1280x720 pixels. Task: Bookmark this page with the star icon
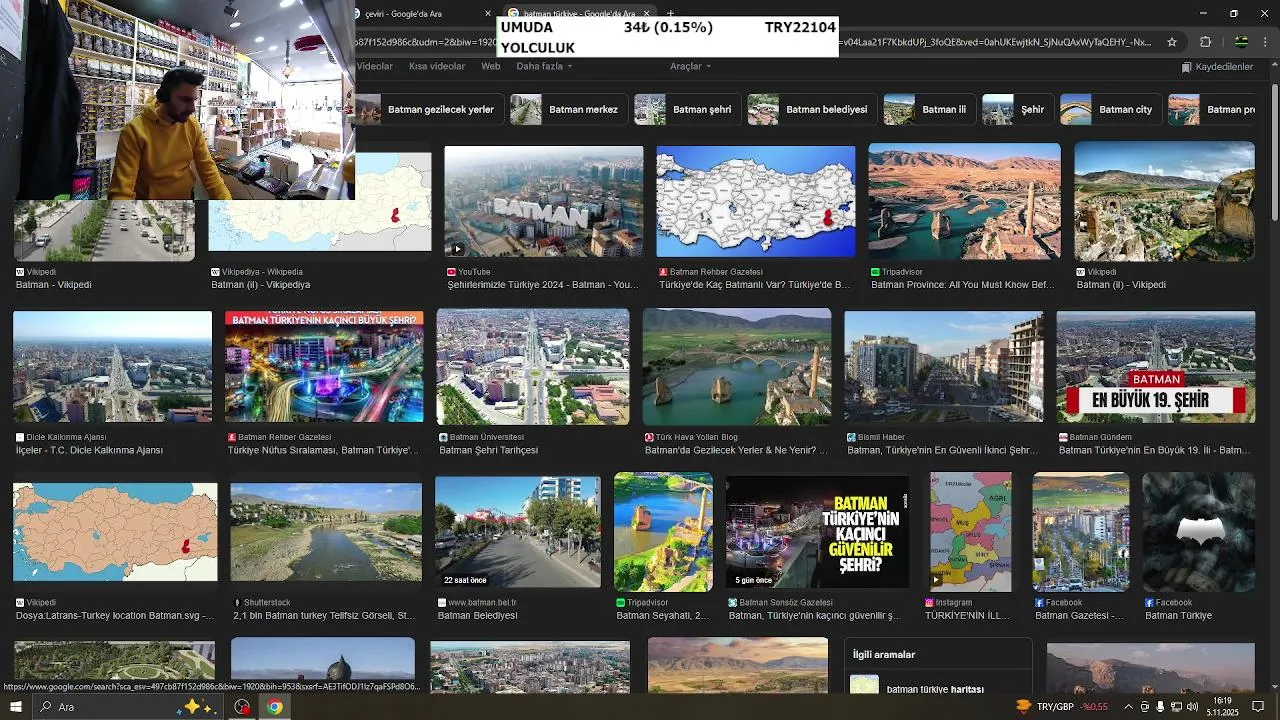1172,42
